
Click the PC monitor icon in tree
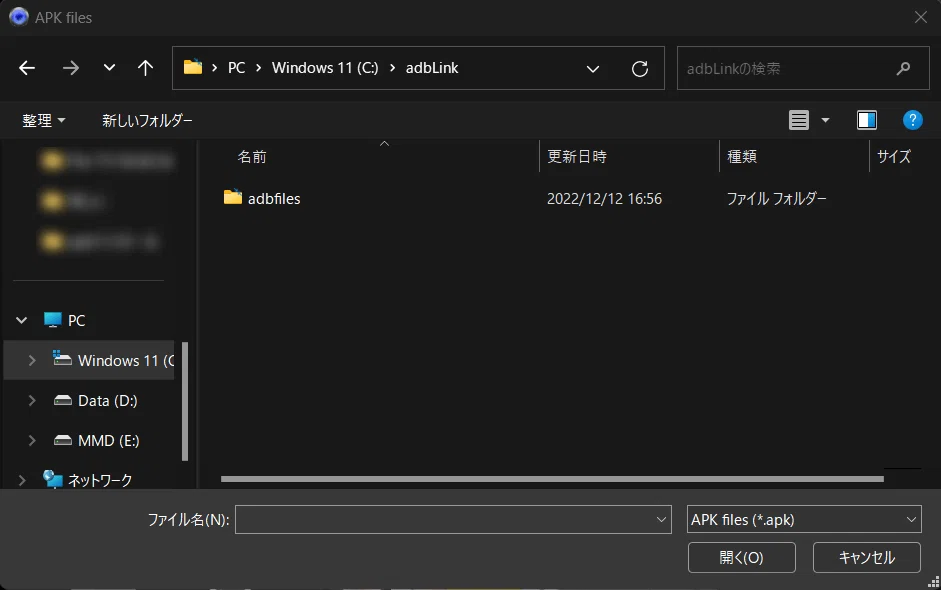52,320
